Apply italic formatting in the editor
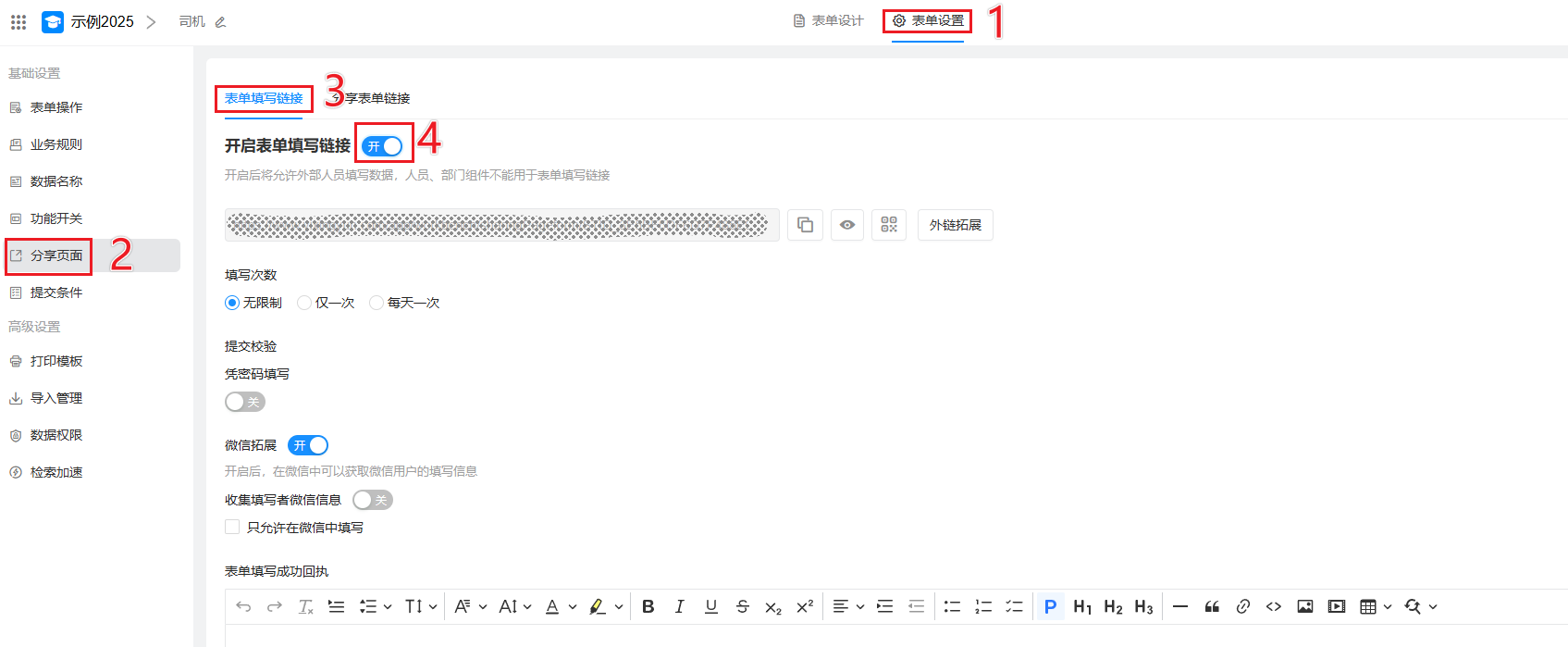Screen dimensions: 1568x647 [x=679, y=606]
